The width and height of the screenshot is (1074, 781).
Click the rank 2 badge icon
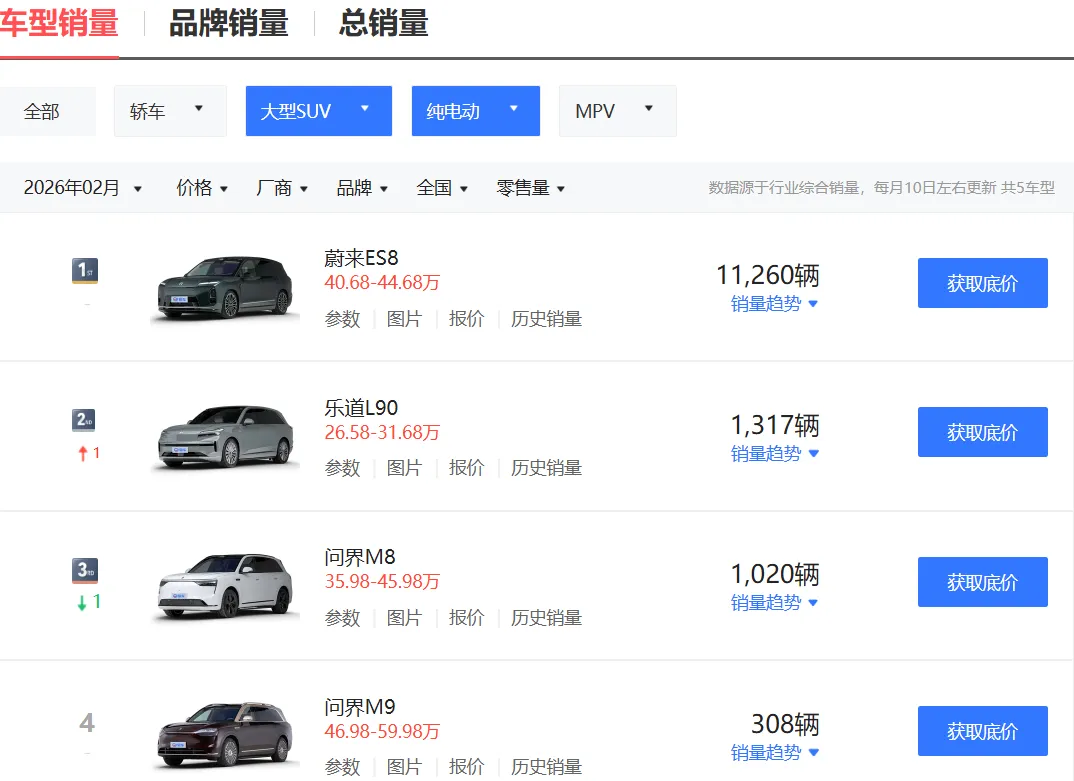point(84,419)
